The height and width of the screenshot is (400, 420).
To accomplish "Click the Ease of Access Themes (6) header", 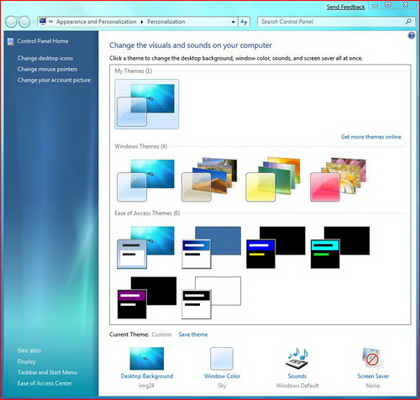I will click(x=147, y=213).
